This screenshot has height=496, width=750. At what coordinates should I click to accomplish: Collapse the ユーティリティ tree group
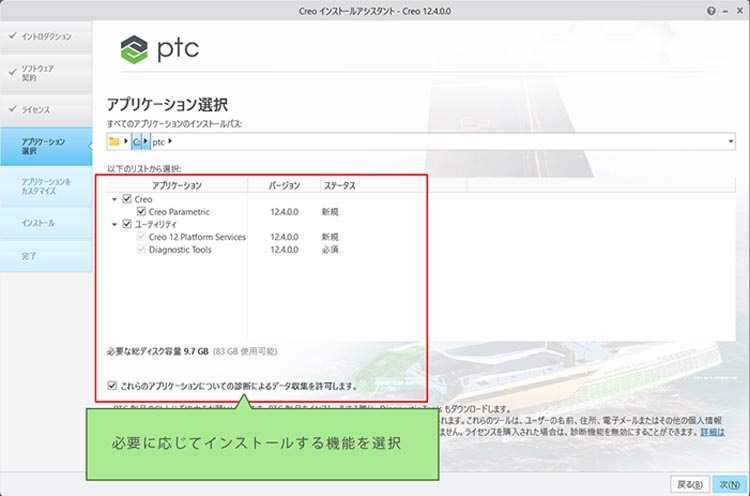click(x=114, y=224)
